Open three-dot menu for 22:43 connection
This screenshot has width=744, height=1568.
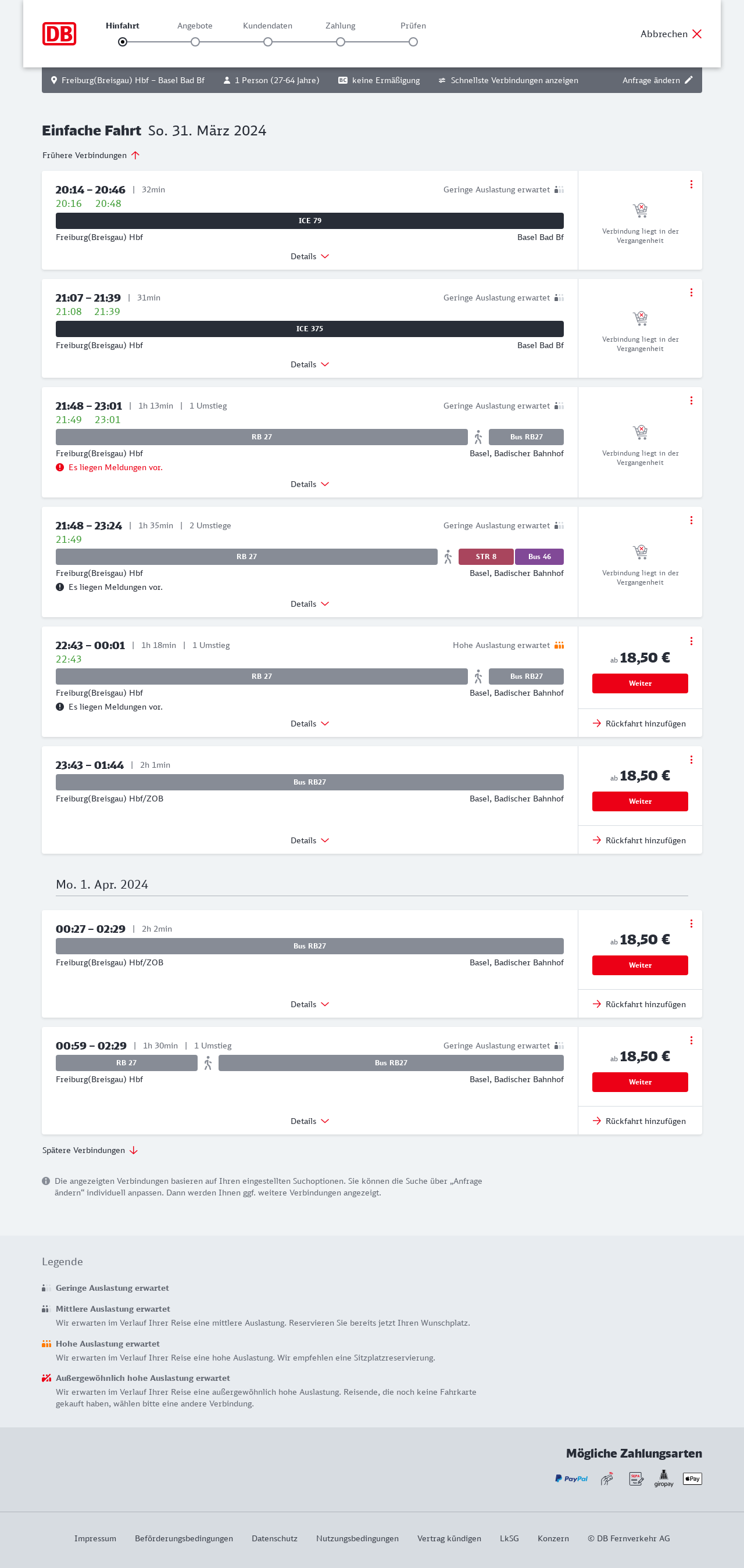pos(691,641)
